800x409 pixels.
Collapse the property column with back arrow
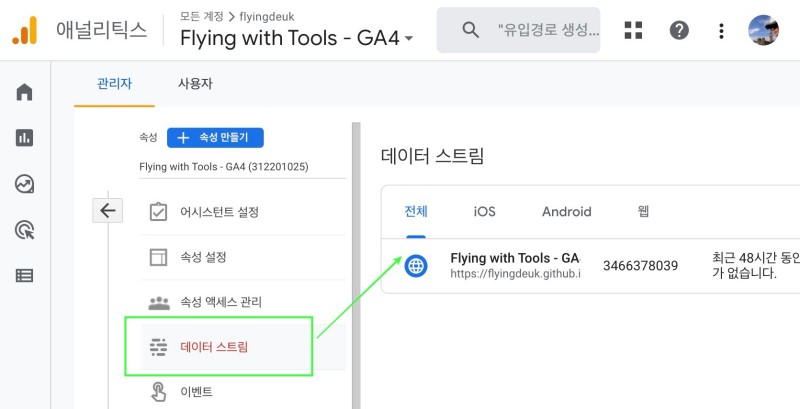(107, 210)
